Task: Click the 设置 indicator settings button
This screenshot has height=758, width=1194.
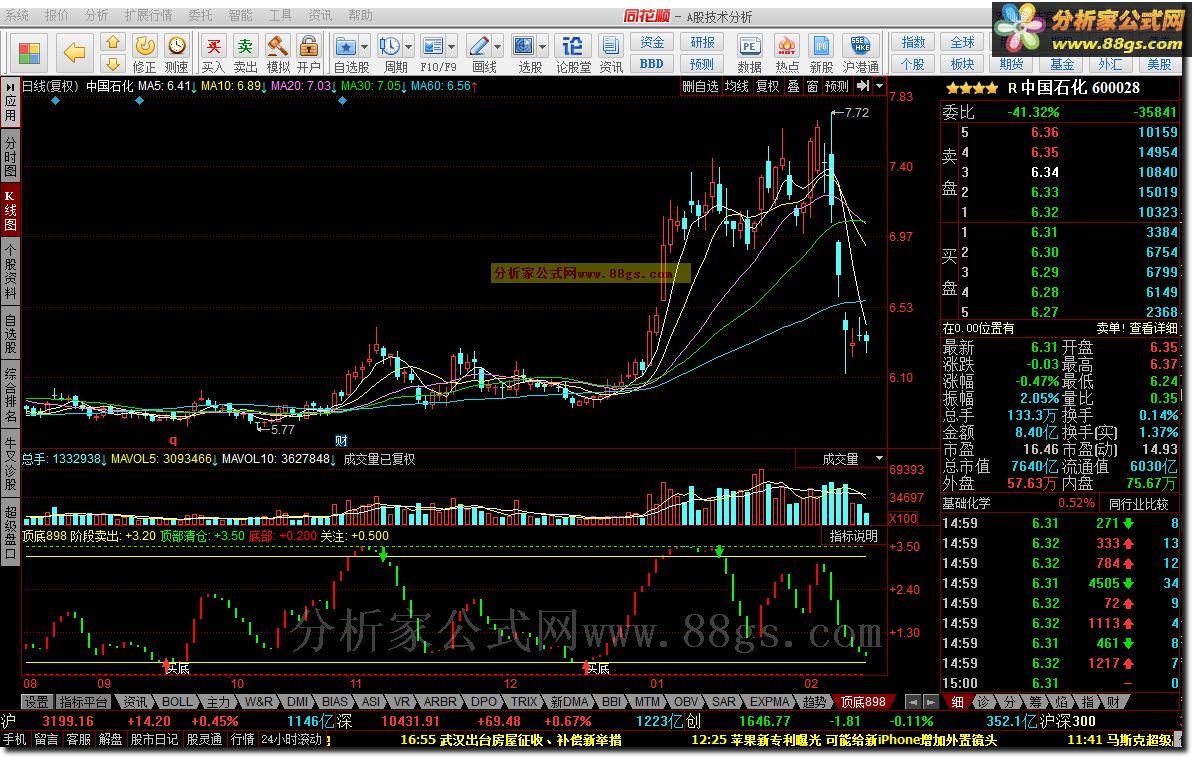Action: pos(36,702)
